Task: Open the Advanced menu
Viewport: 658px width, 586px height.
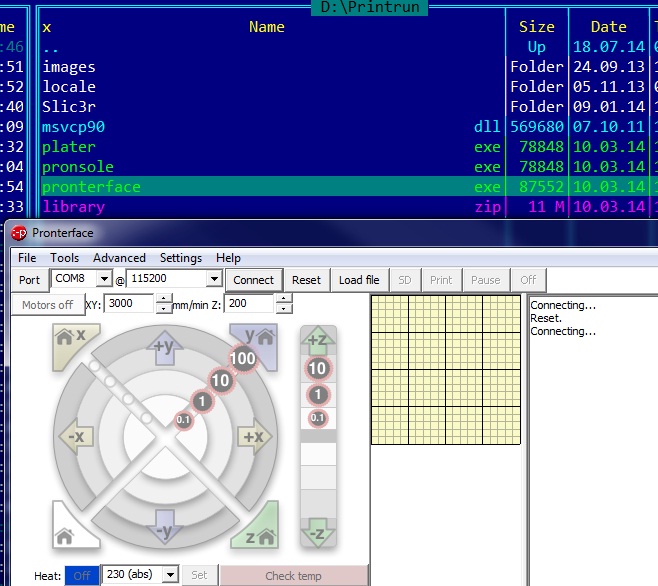Action: [x=119, y=258]
